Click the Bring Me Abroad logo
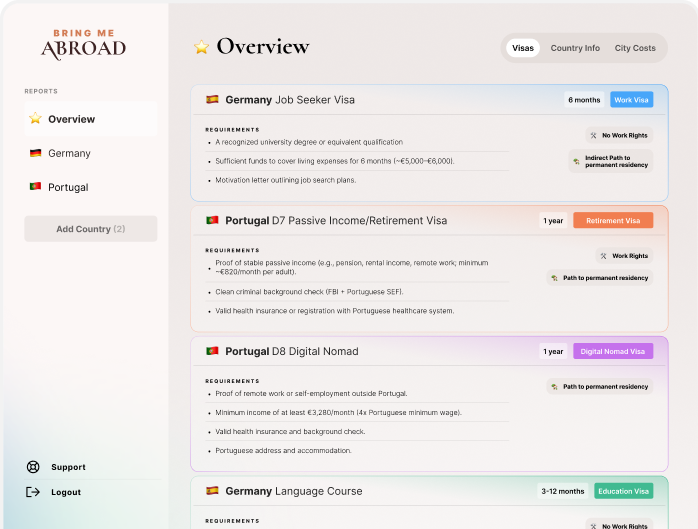Screen dimensions: 698x529 tap(83, 44)
